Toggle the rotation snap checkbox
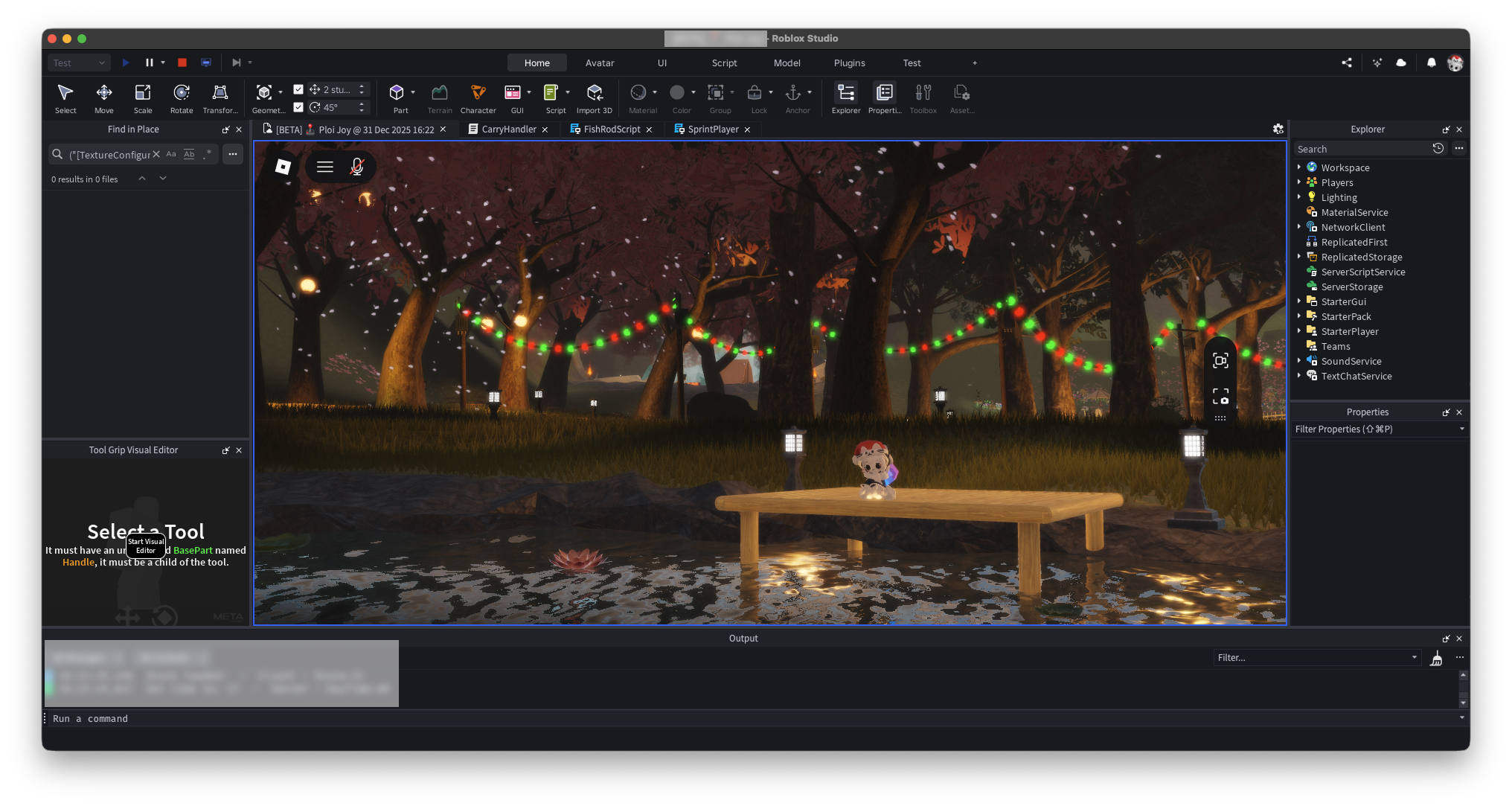1512x806 pixels. [298, 107]
